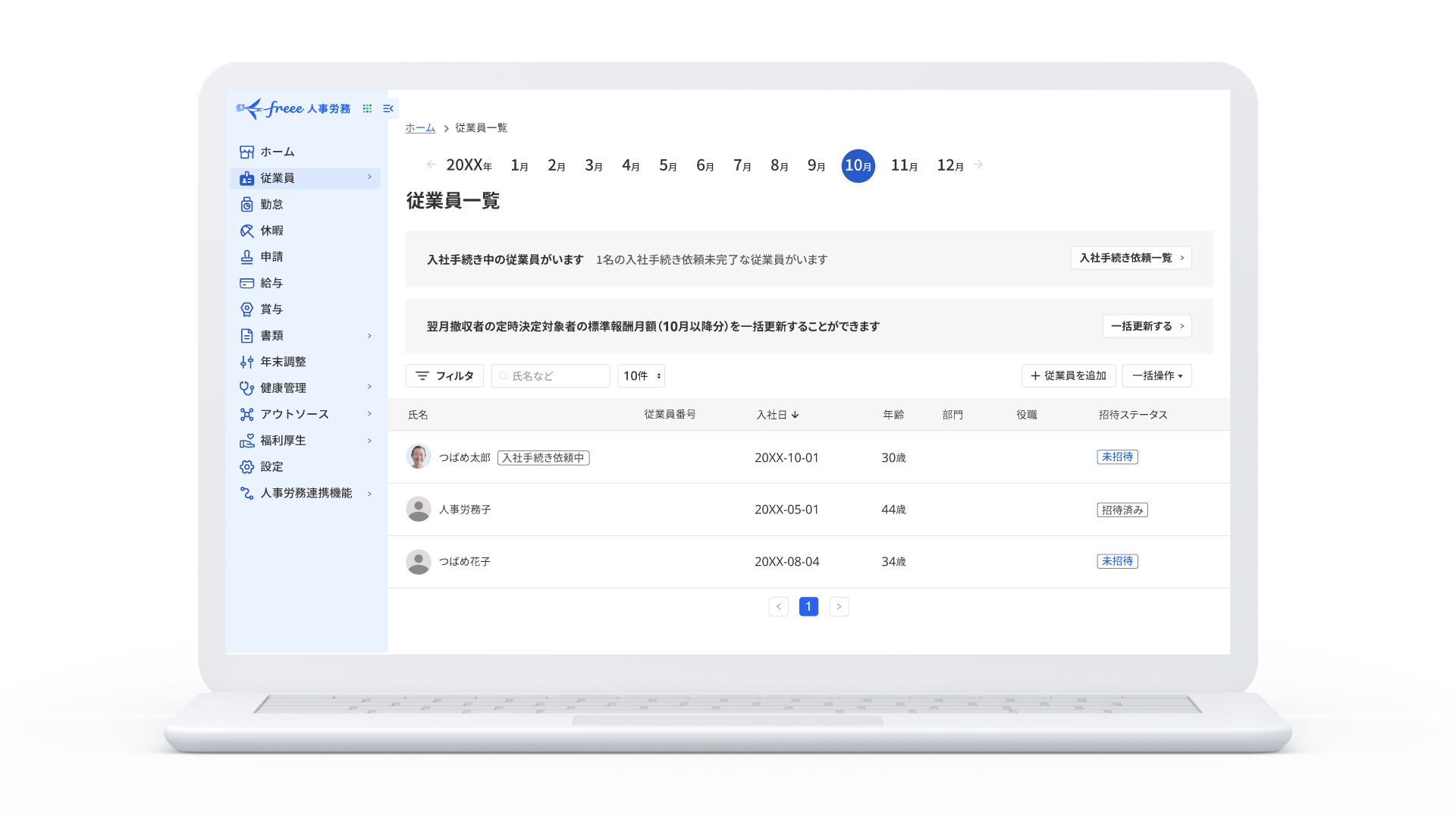The image size is (1456, 819).
Task: Select the 賞与 icon
Action: [x=246, y=309]
